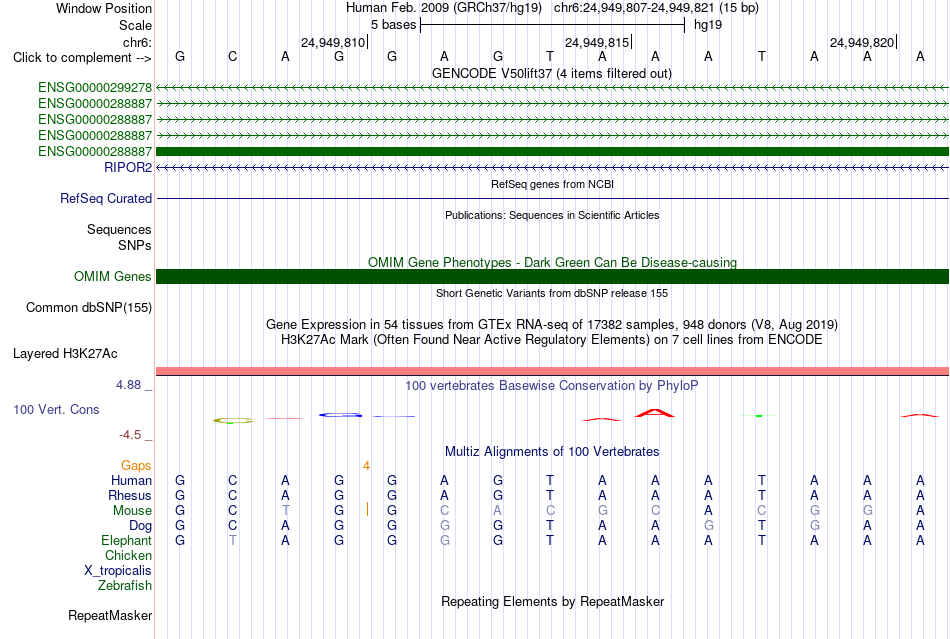Open the Short Genetic Variants dbSNP title
Viewport: 950px width, 639px height.
tap(552, 294)
